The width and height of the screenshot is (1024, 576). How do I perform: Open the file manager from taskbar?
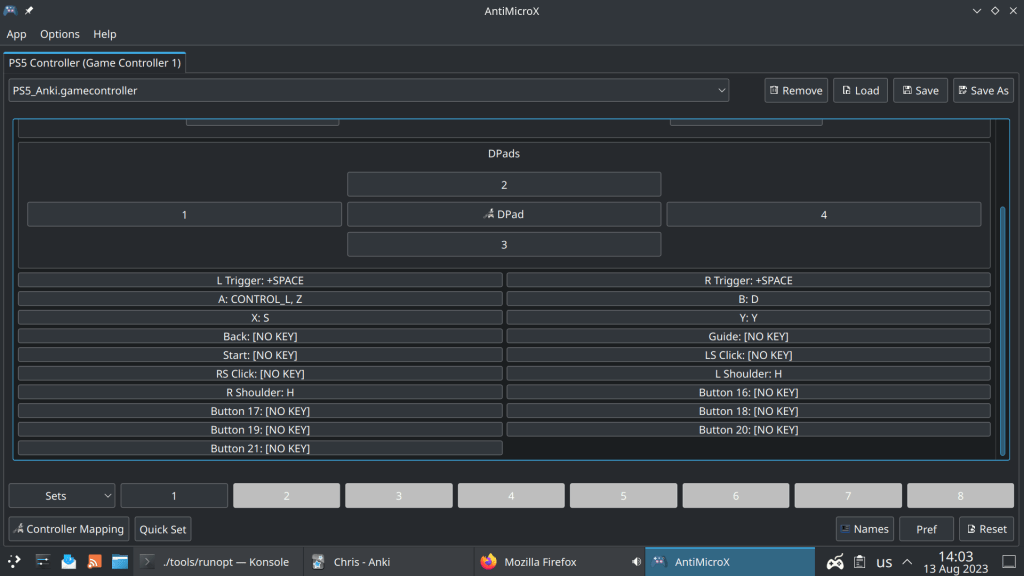pyautogui.click(x=120, y=562)
